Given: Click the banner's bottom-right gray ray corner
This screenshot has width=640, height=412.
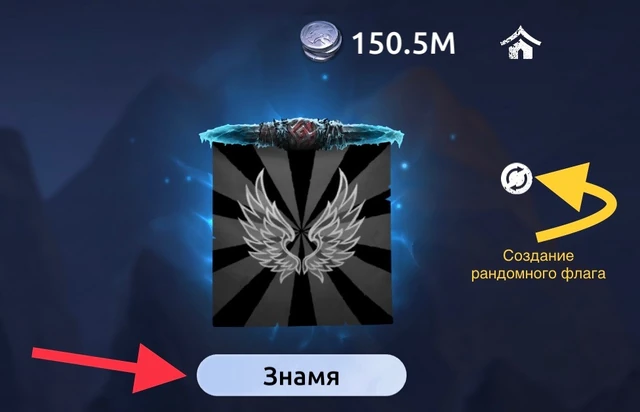Looking at the screenshot, I should tap(380, 314).
